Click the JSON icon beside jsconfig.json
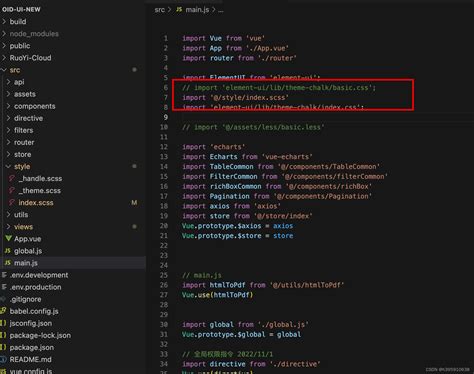The width and height of the screenshot is (474, 374). click(x=3, y=323)
